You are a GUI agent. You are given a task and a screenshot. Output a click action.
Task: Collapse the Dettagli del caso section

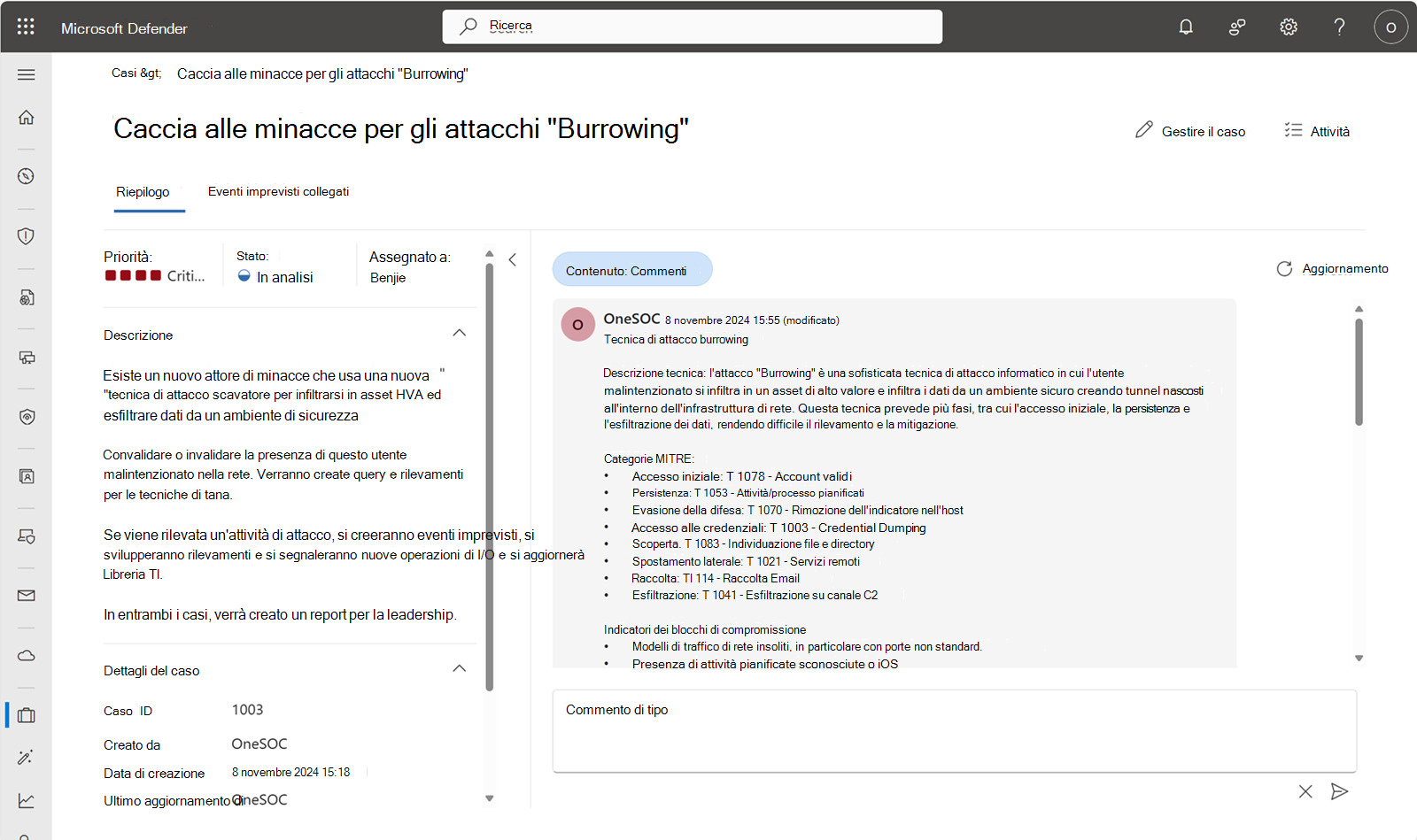click(460, 668)
